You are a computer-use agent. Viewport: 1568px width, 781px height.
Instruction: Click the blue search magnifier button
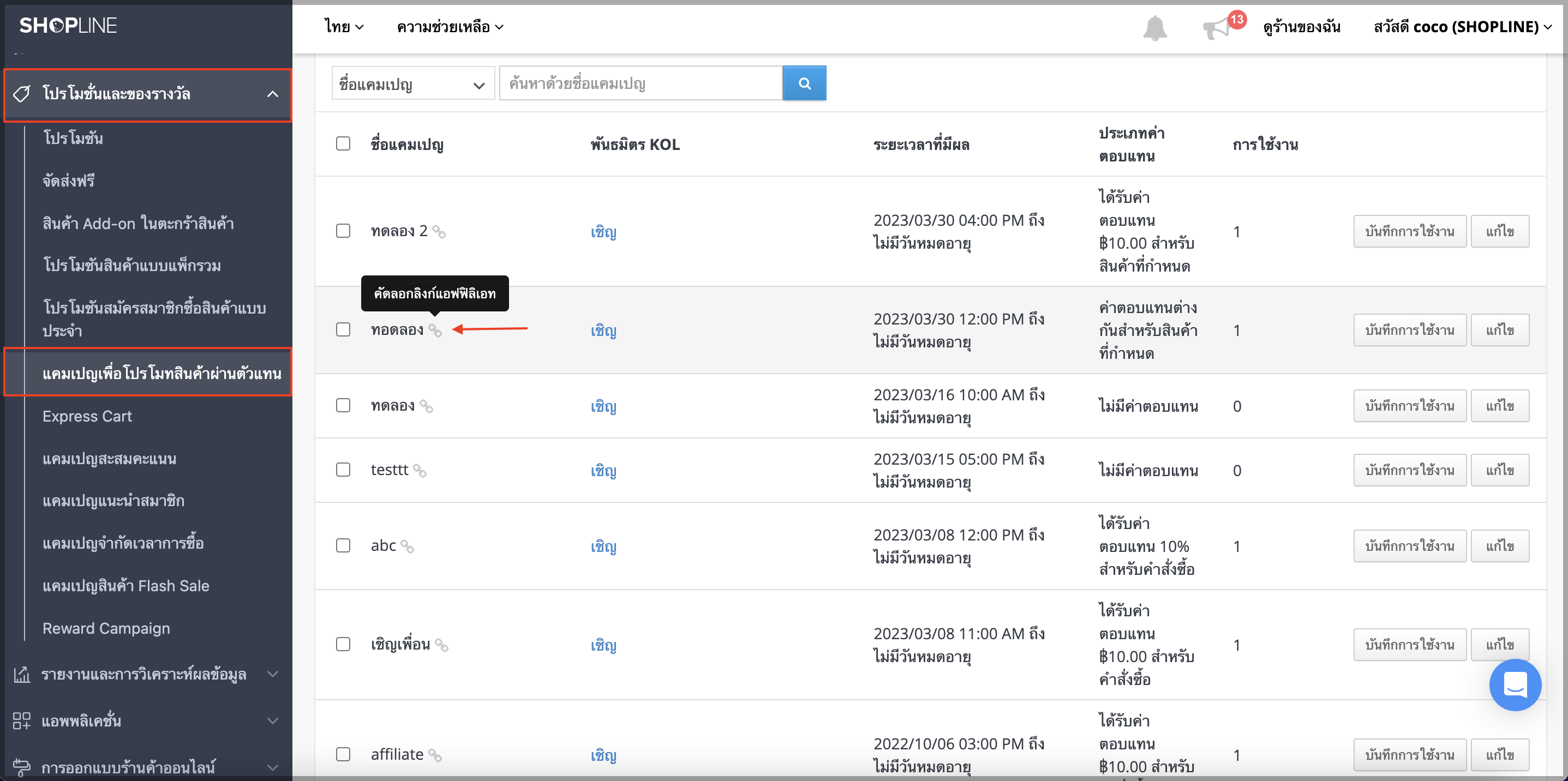point(804,83)
